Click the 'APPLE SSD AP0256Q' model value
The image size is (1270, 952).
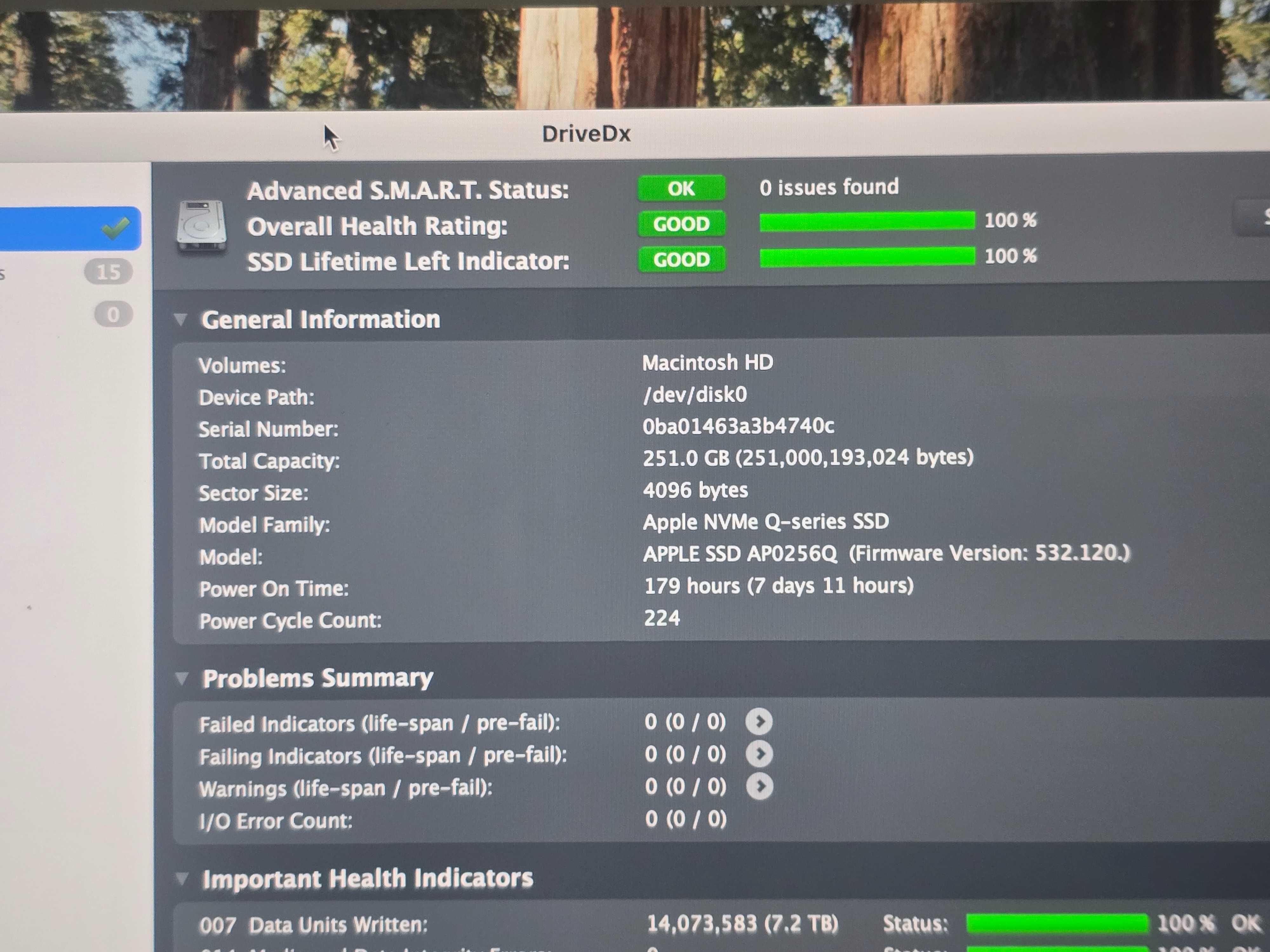click(739, 554)
